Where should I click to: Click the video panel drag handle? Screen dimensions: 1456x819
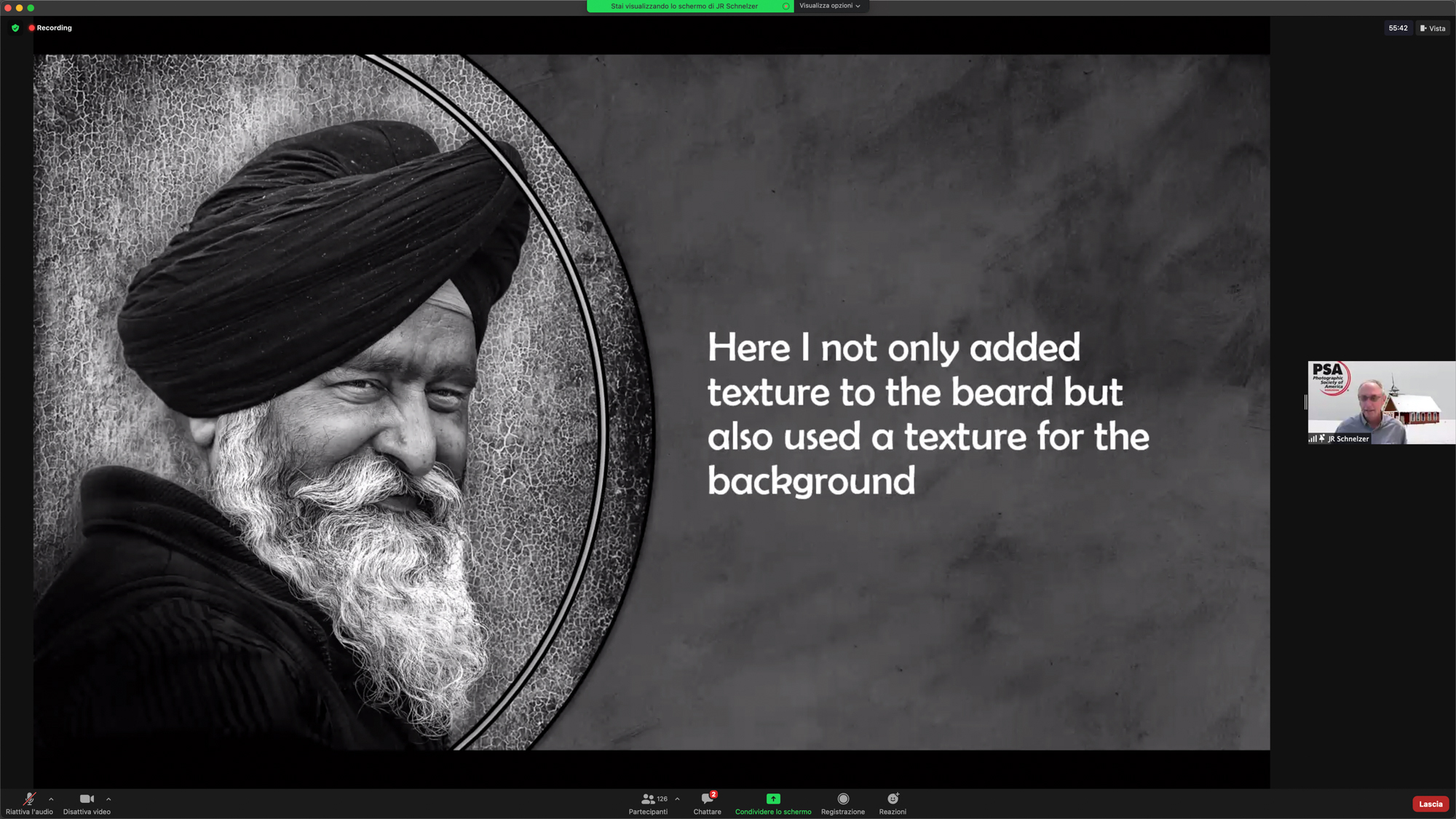pos(1305,402)
